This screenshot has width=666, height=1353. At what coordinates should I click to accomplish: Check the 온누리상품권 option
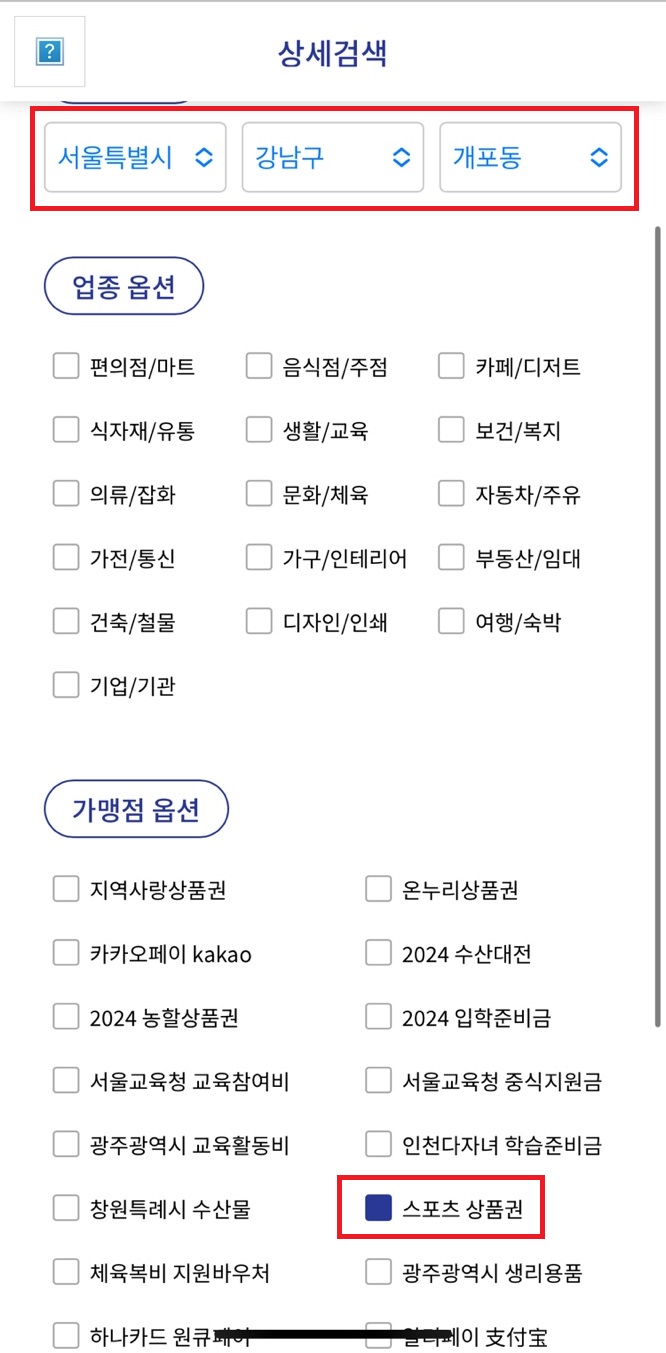point(377,888)
